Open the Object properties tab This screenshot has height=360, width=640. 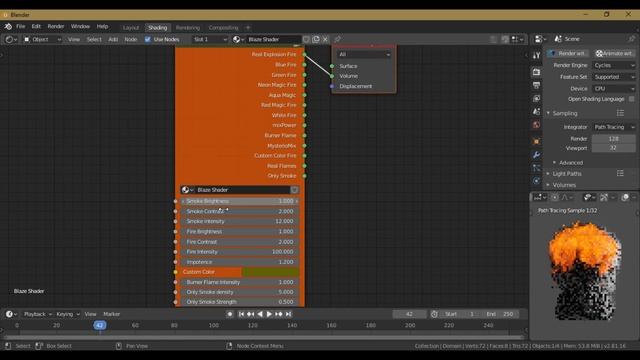536,142
